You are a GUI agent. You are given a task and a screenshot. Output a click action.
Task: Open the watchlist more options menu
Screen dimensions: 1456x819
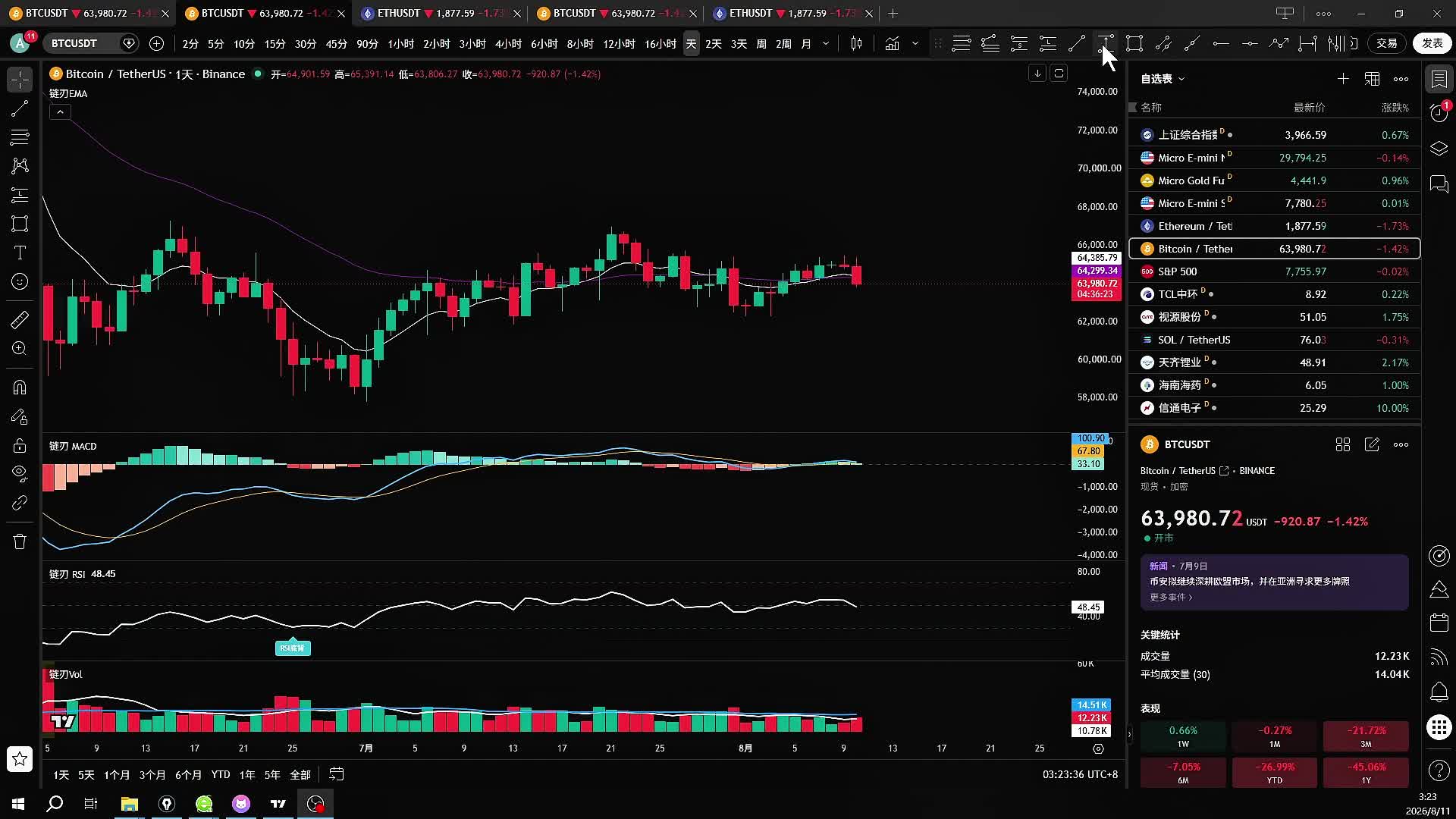1401,79
